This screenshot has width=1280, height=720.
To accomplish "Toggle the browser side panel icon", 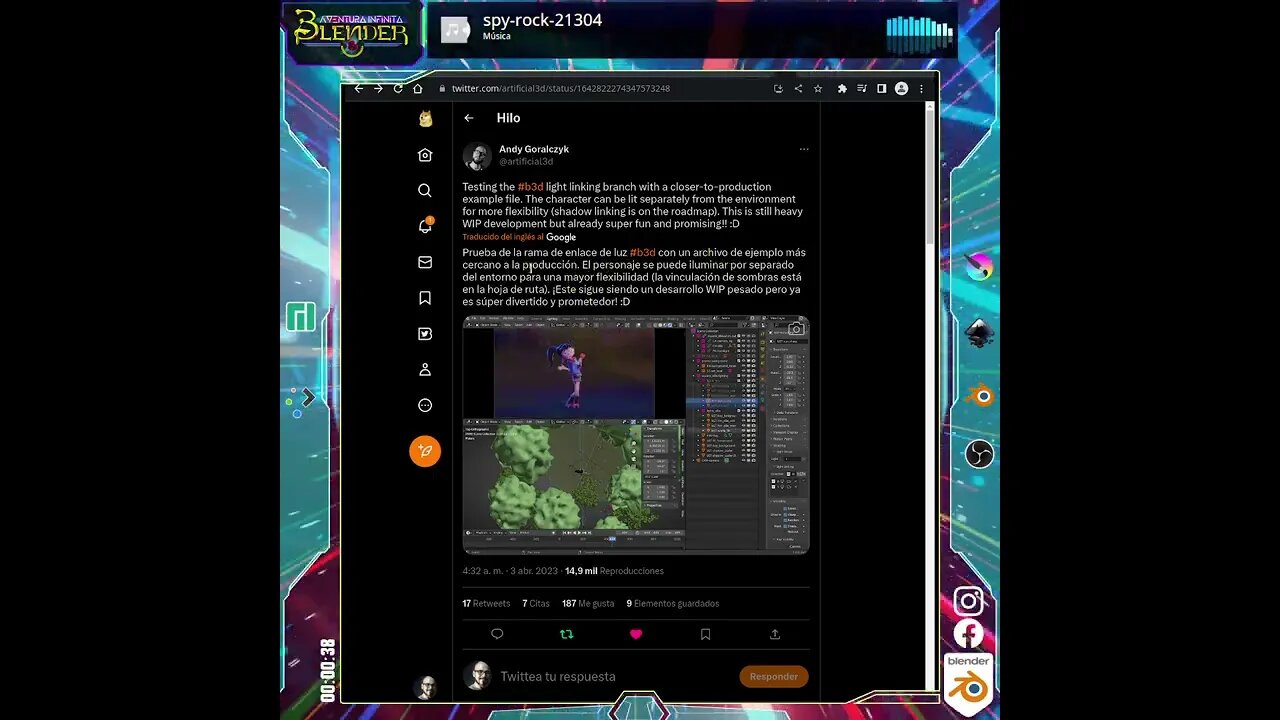I will coord(881,88).
